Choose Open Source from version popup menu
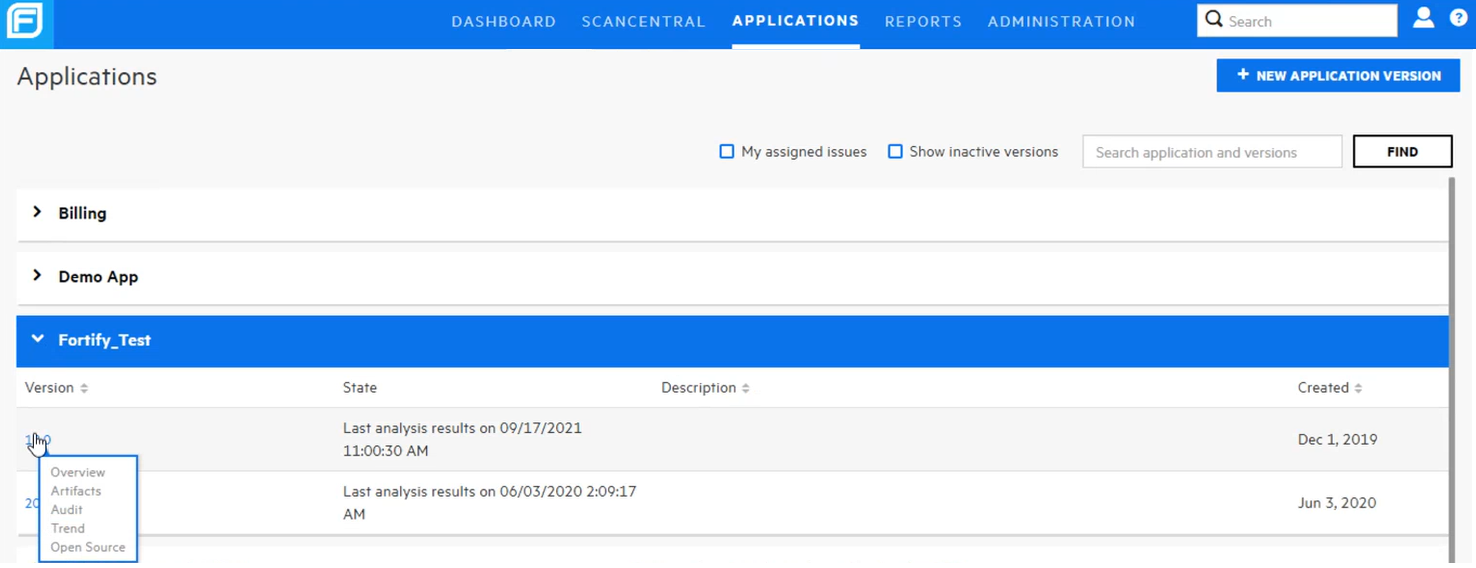 (x=88, y=547)
